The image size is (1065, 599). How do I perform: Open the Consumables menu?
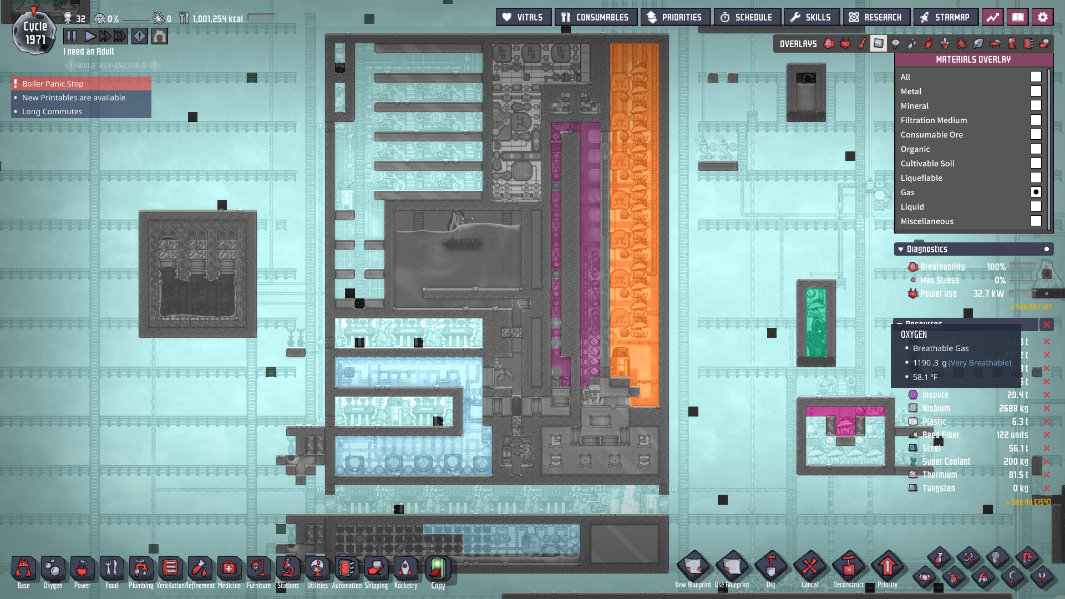pos(595,17)
